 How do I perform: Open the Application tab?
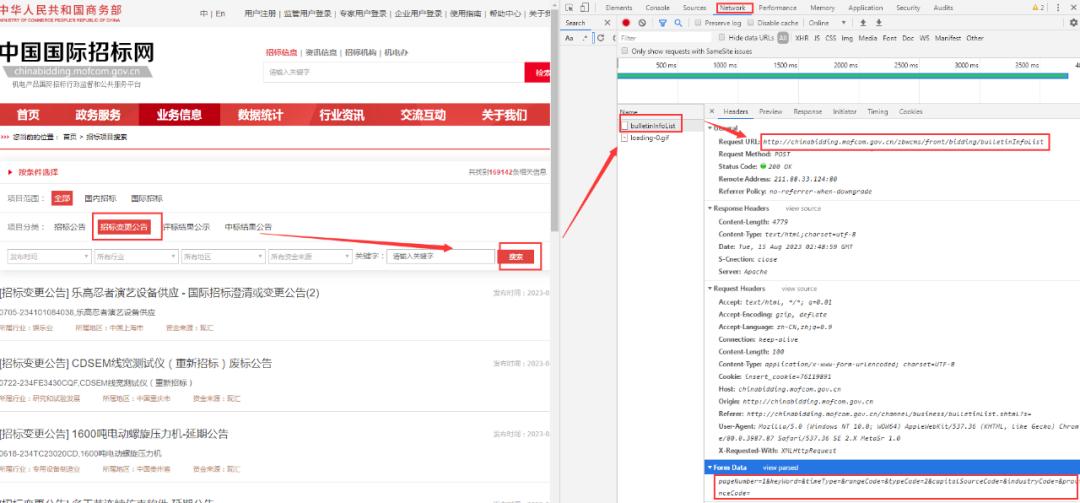click(x=866, y=8)
